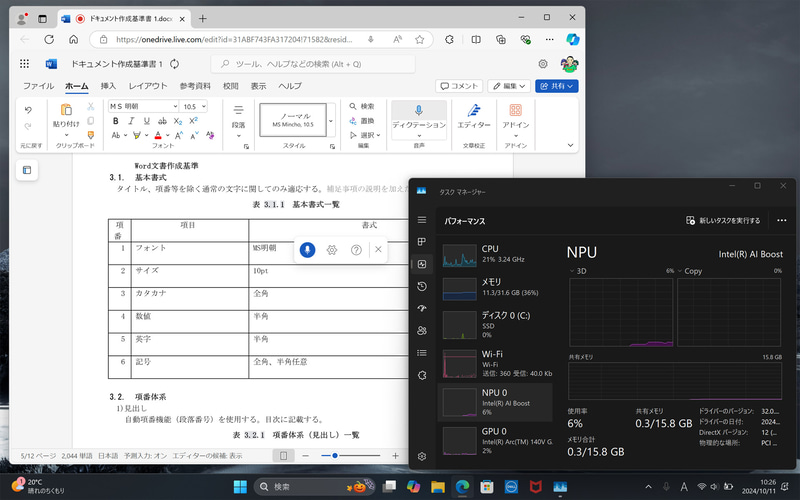
Task: Click 検索 find button in ribbon
Action: (x=362, y=106)
